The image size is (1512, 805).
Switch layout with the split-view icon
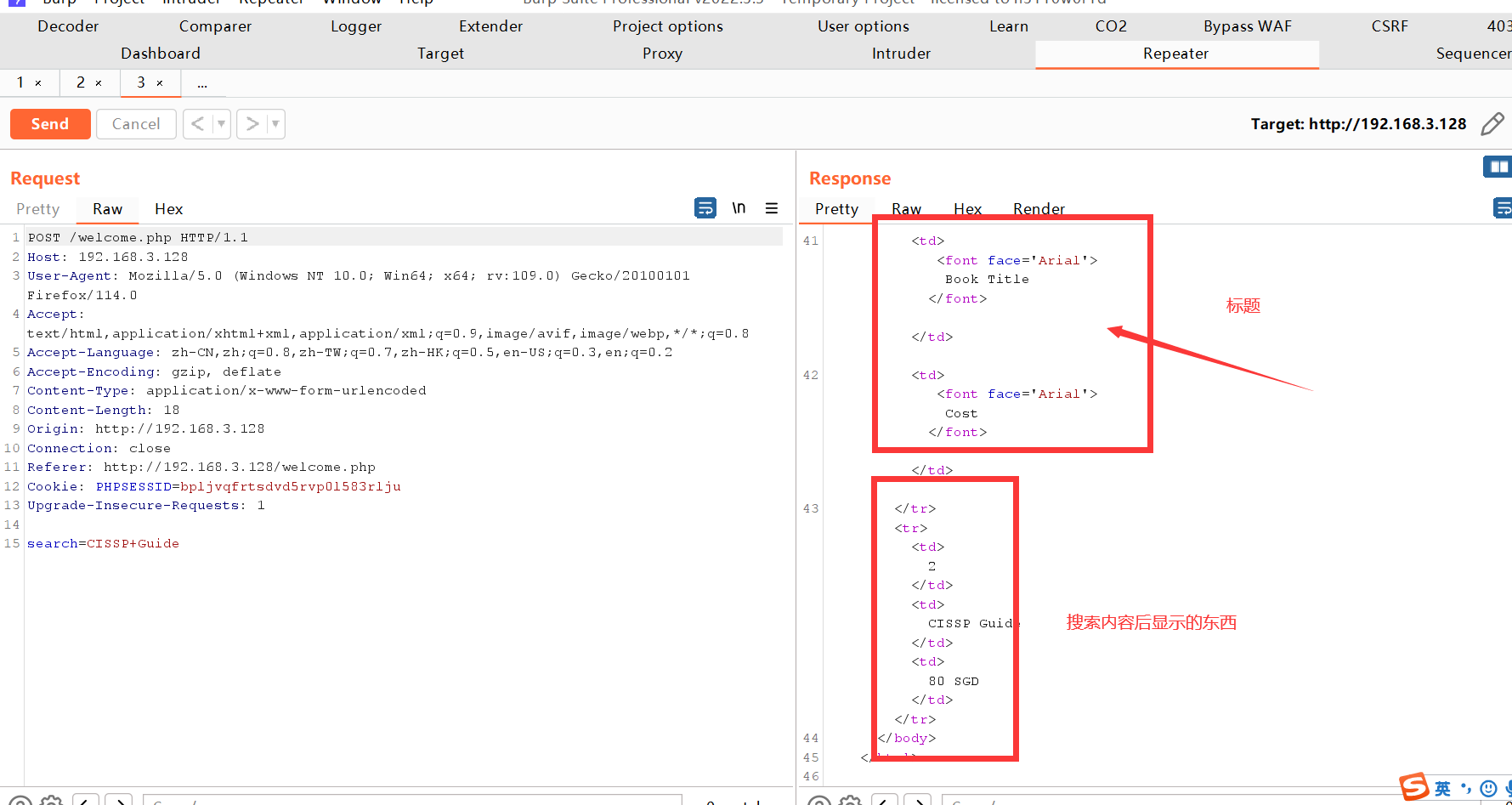pos(1498,167)
